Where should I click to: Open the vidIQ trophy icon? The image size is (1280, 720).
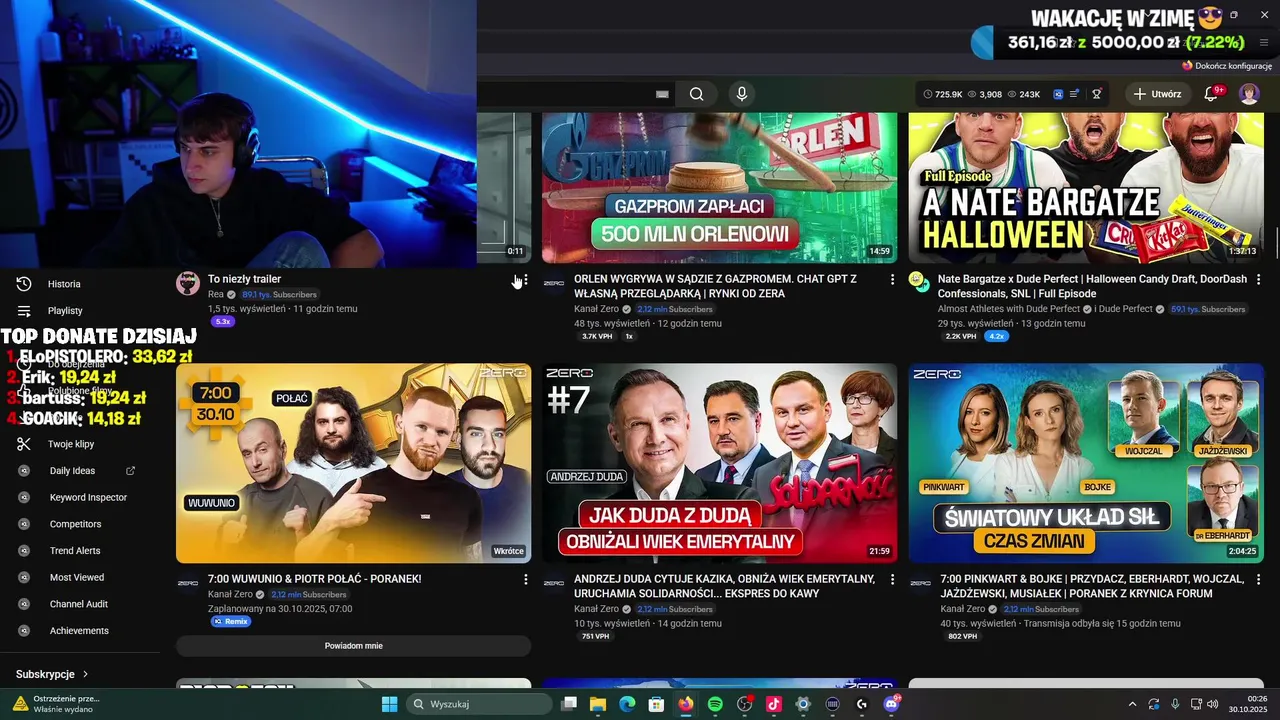pos(1096,94)
